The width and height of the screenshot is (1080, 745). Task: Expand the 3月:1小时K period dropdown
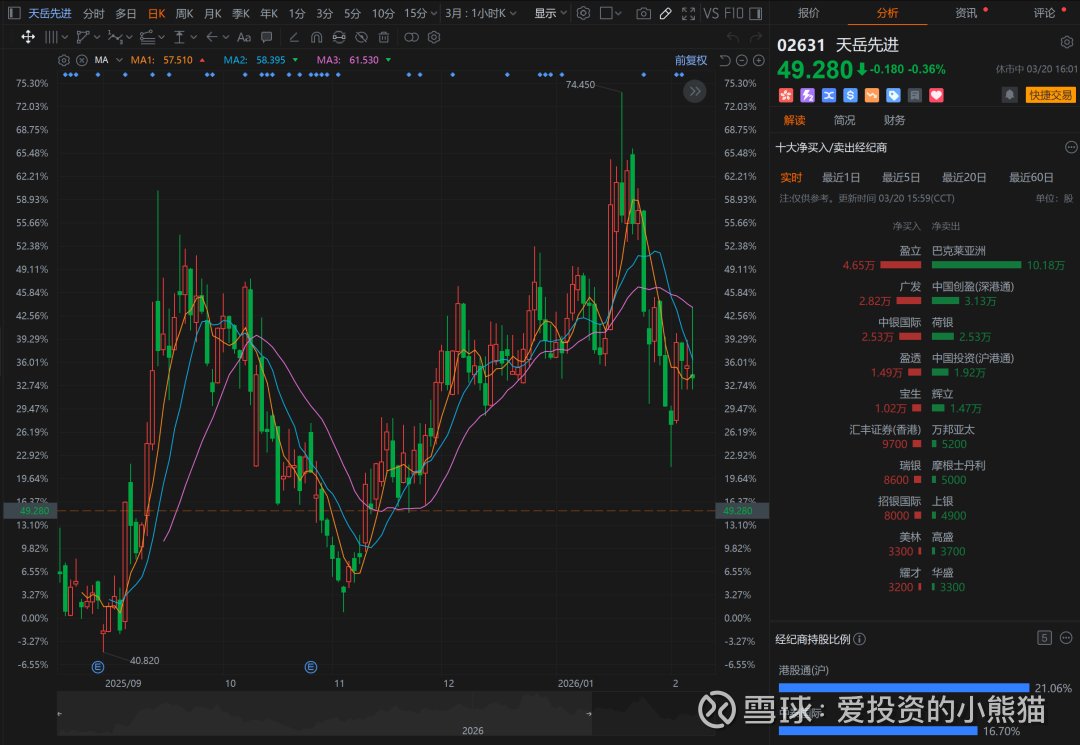[x=481, y=14]
